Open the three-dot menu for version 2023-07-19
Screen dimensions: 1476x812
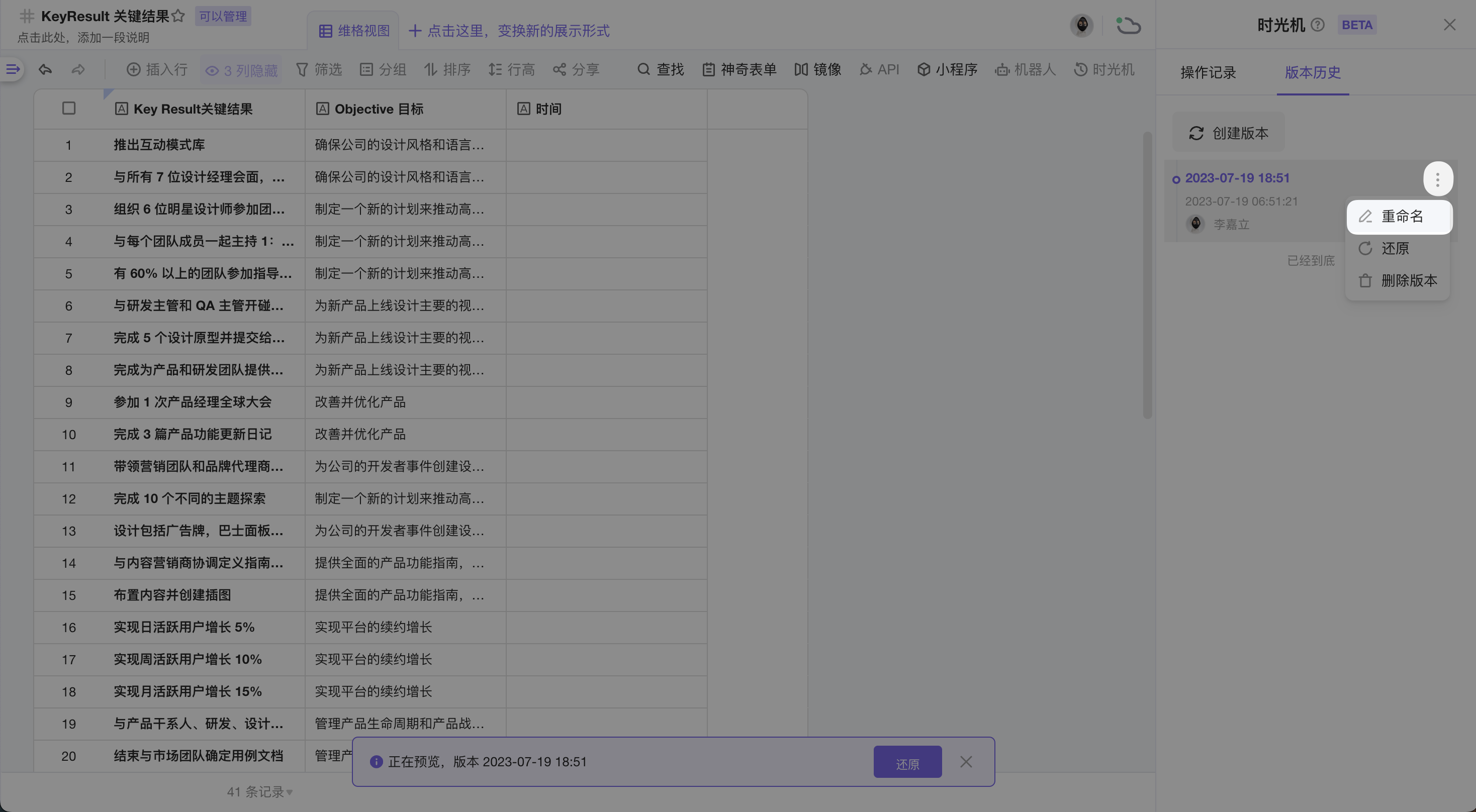1437,180
